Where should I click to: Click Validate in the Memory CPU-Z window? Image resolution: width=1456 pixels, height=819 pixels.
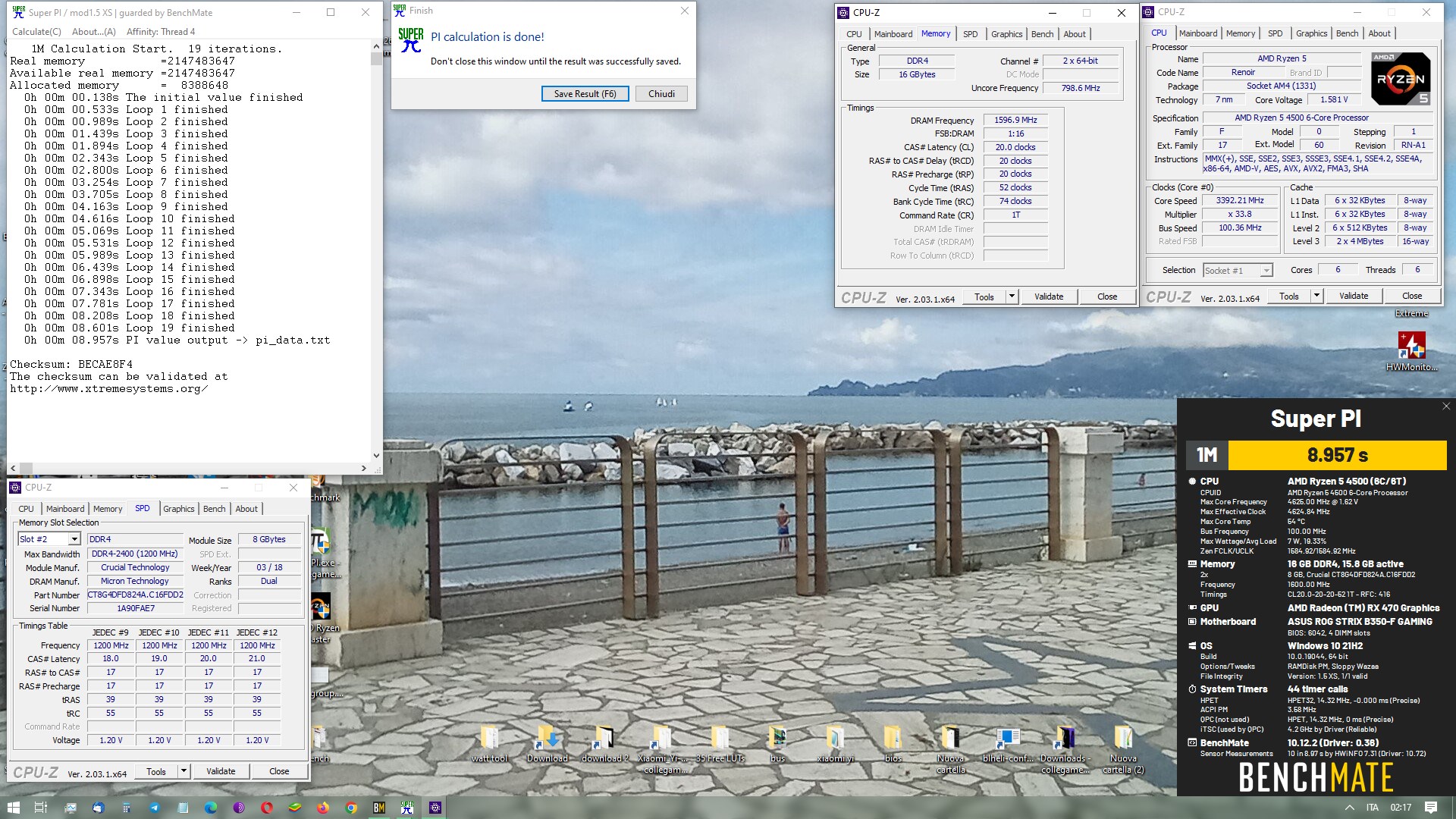click(1049, 297)
